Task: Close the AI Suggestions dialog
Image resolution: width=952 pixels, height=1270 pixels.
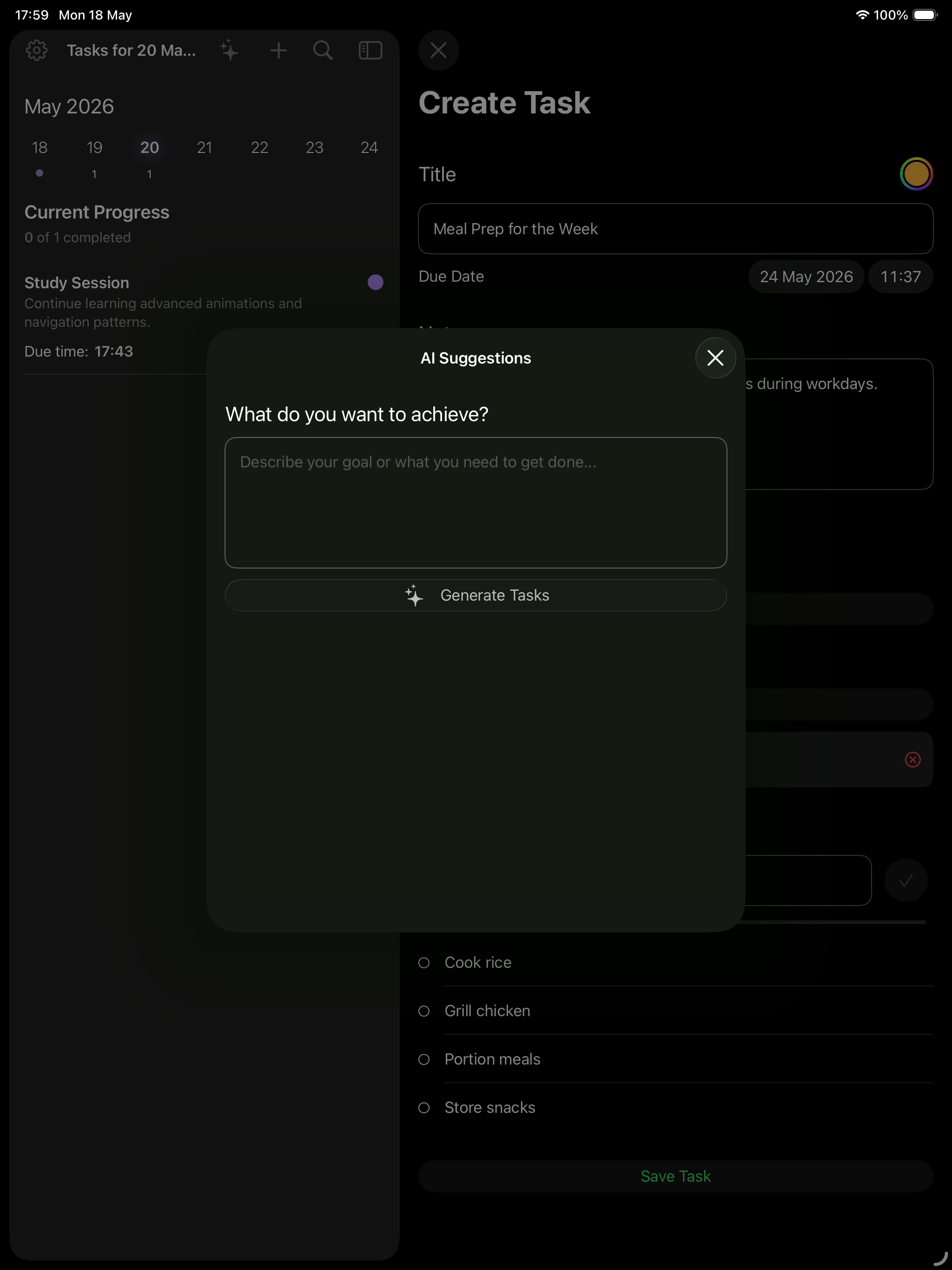Action: coord(715,357)
